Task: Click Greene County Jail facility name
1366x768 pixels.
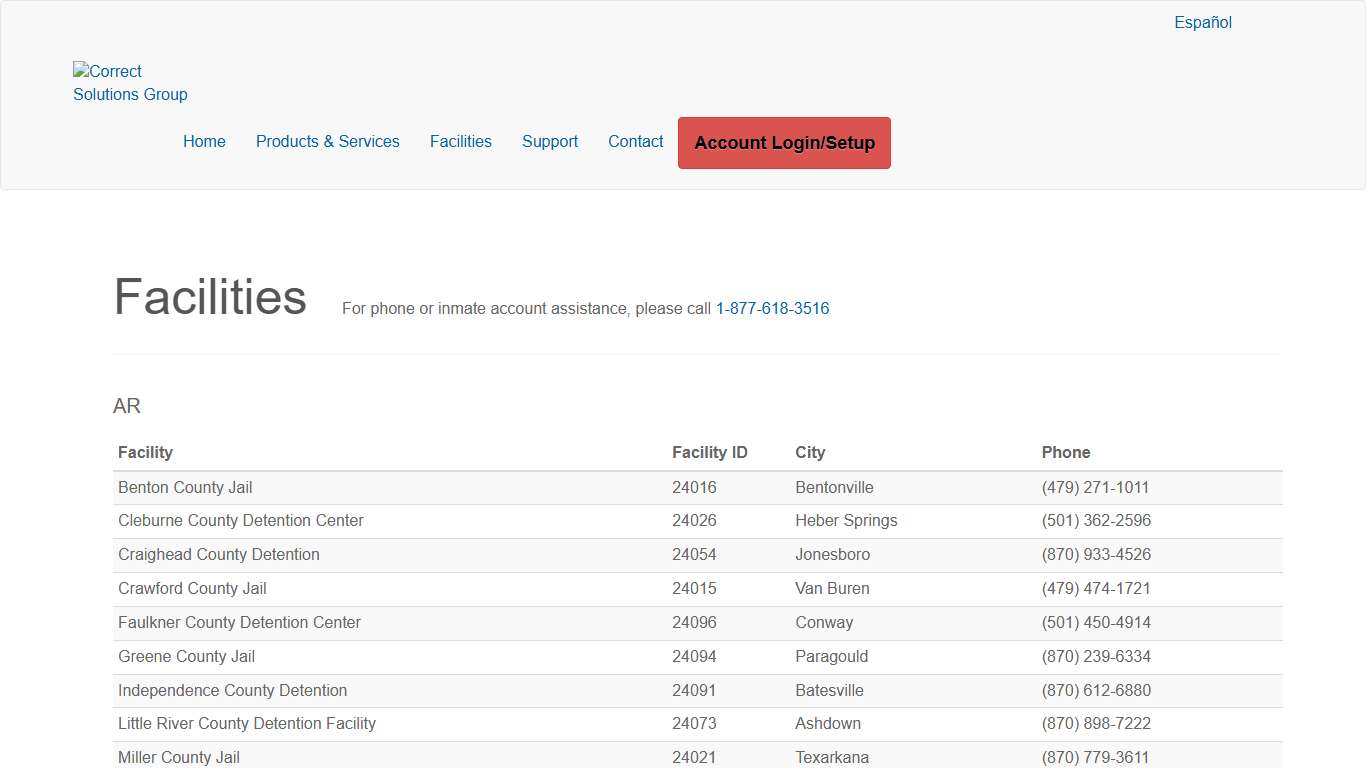Action: 186,656
